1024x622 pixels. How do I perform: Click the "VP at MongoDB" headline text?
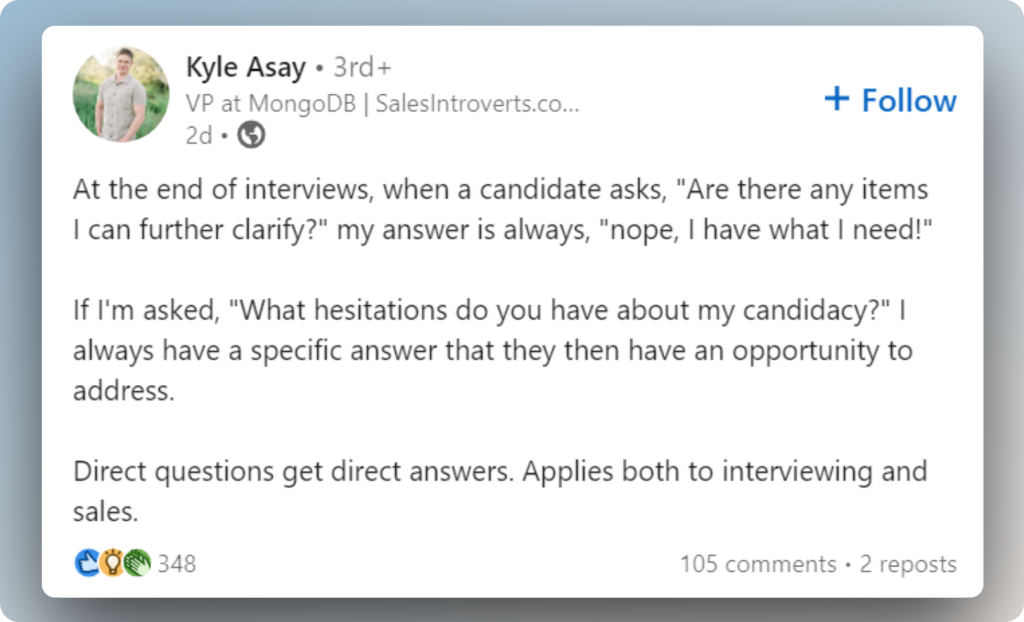tap(270, 103)
